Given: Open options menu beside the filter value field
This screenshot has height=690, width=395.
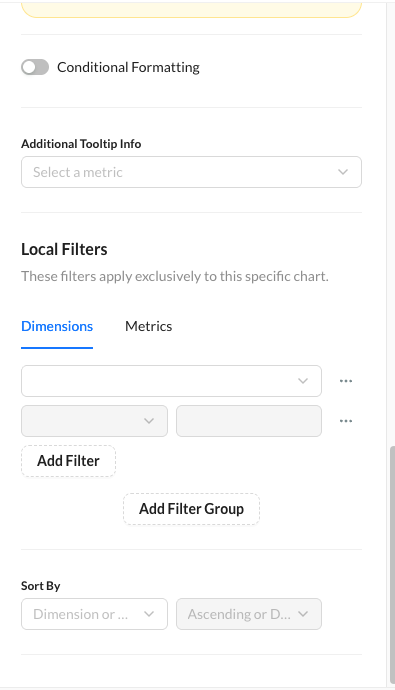Looking at the screenshot, I should [346, 421].
